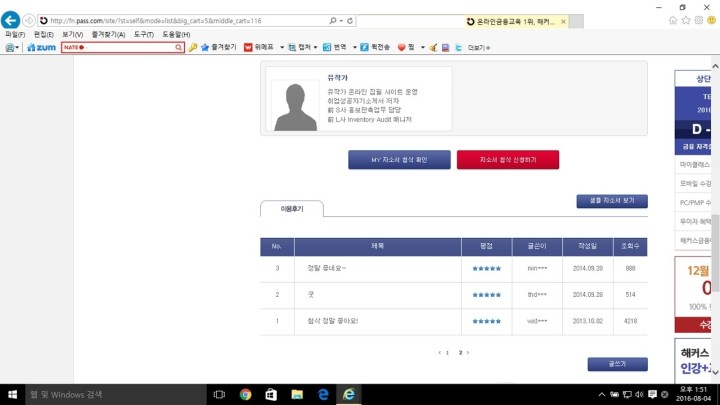Viewport: 720px width, 405px height.
Task: Open the zum toolbar user icon dropdown
Action: tap(12, 47)
